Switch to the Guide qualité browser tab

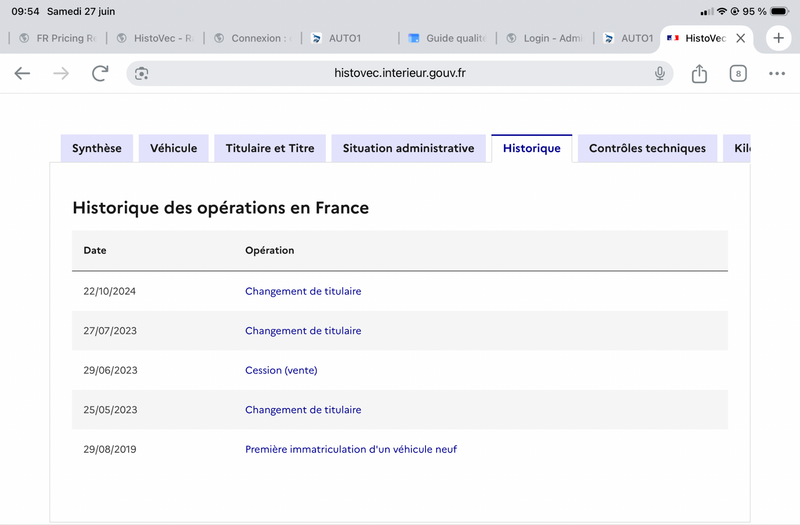click(447, 38)
